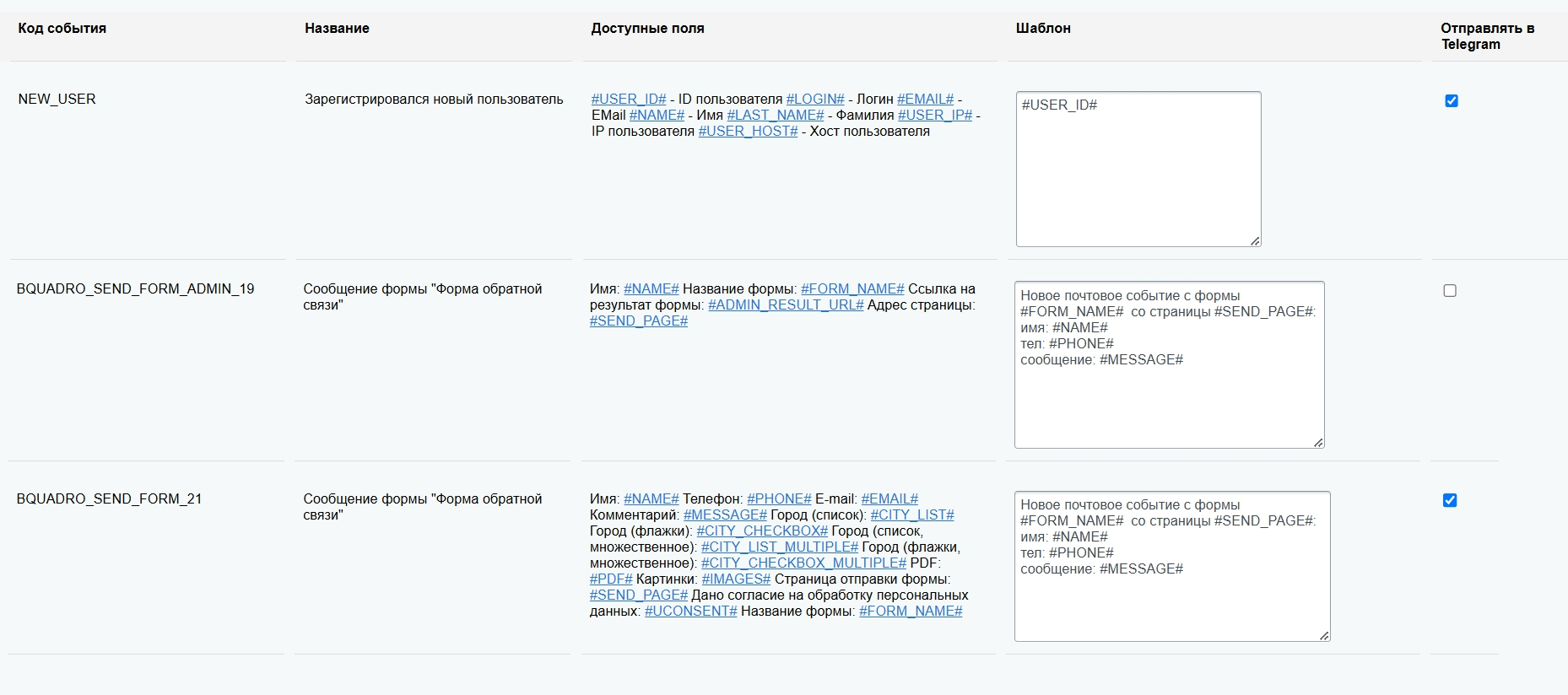
Task: Toggle the Telegram checkbox for BQUADRO_SEND_FORM_21
Action: click(1449, 500)
